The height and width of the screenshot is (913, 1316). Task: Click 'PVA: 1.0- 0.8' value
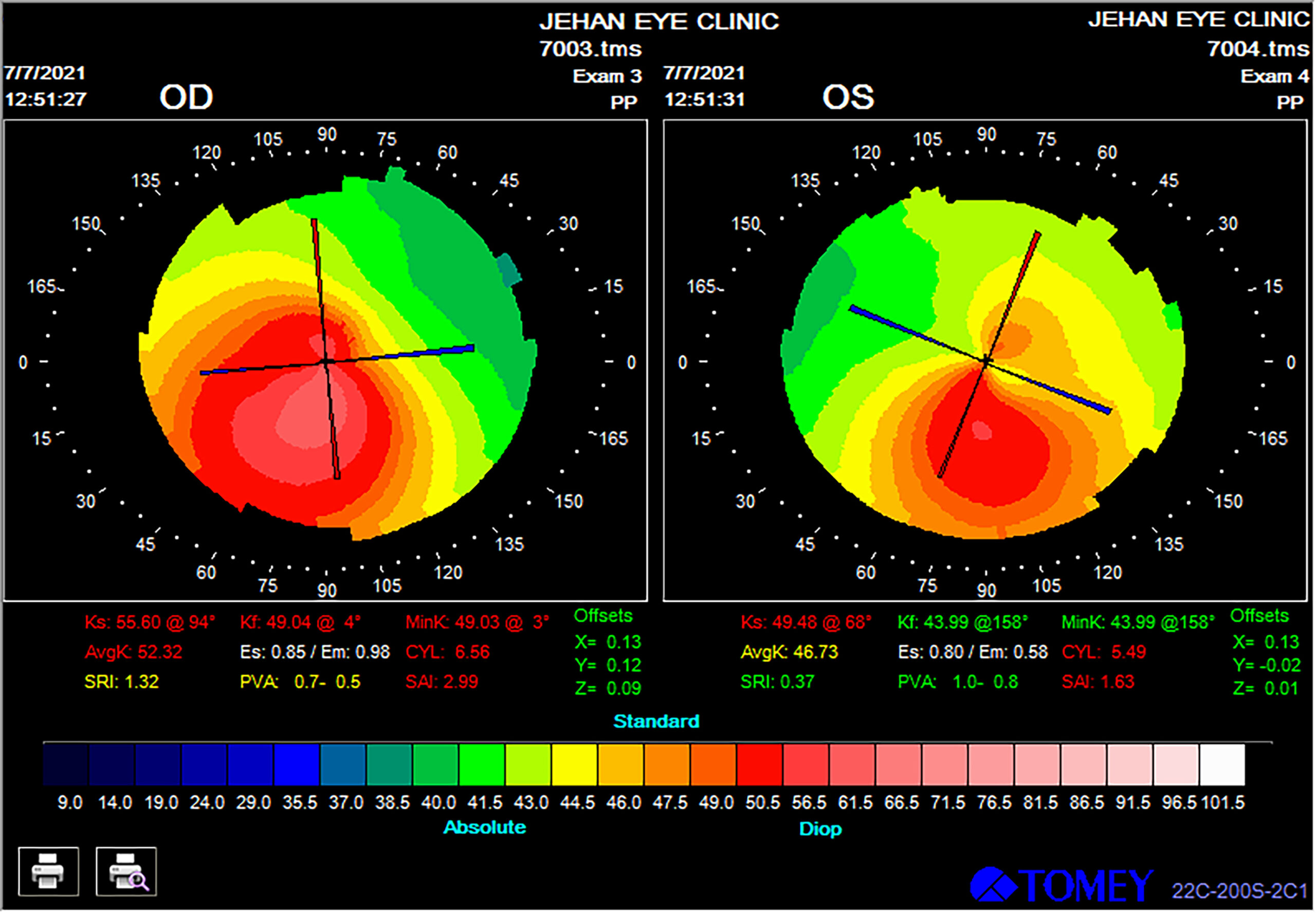tap(959, 683)
